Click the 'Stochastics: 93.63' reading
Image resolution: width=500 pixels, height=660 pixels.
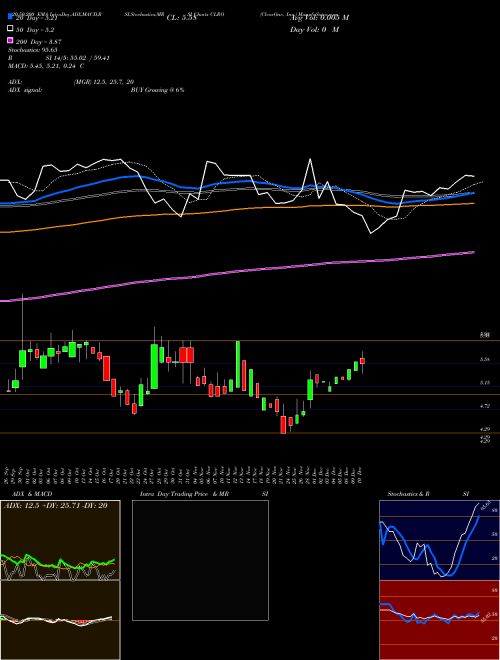pyautogui.click(x=32, y=50)
